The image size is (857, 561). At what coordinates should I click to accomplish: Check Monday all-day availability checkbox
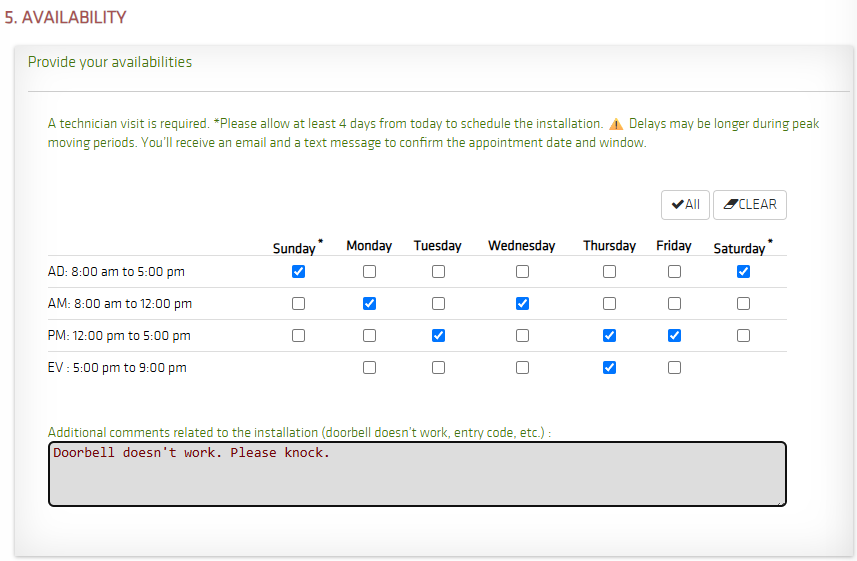coord(369,272)
